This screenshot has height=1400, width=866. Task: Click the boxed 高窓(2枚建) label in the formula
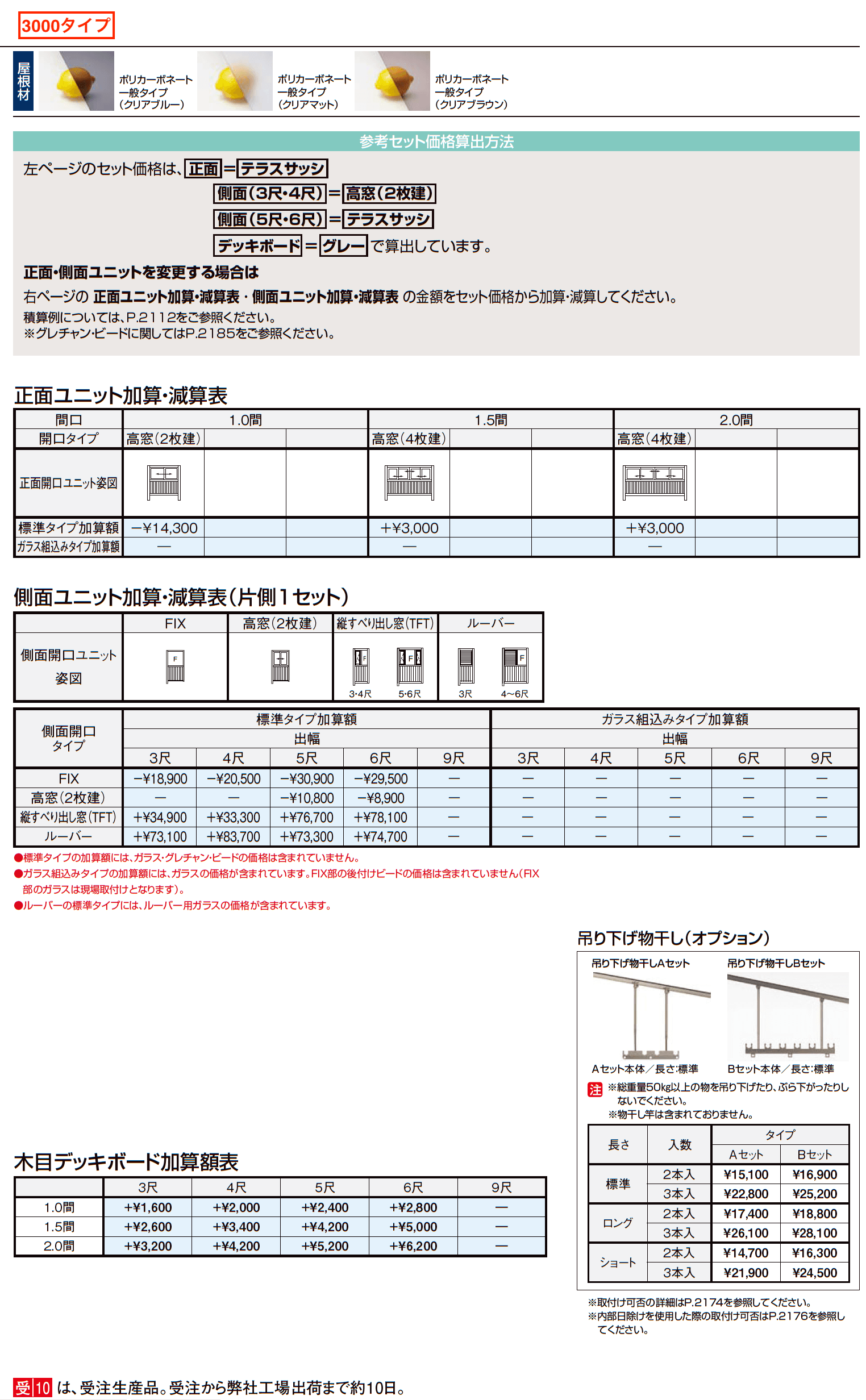(x=389, y=194)
